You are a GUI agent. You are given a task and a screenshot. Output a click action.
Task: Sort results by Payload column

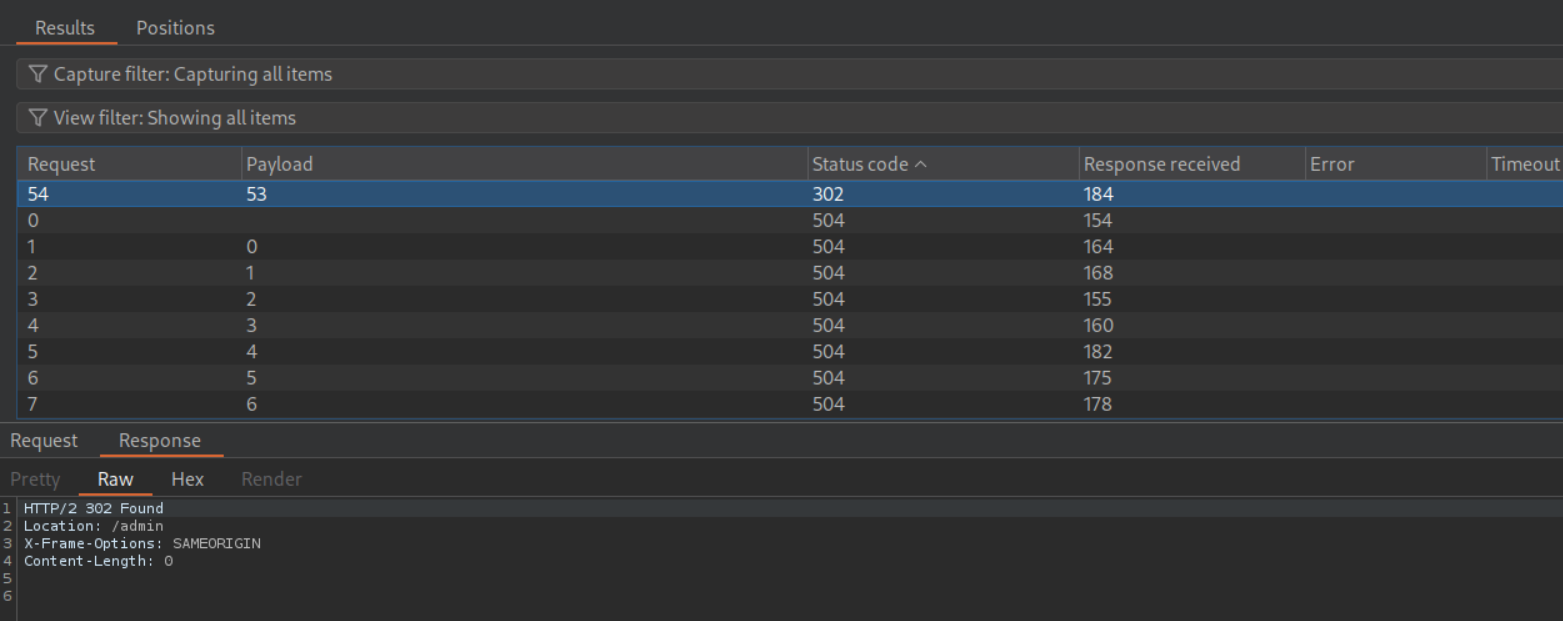pos(280,164)
